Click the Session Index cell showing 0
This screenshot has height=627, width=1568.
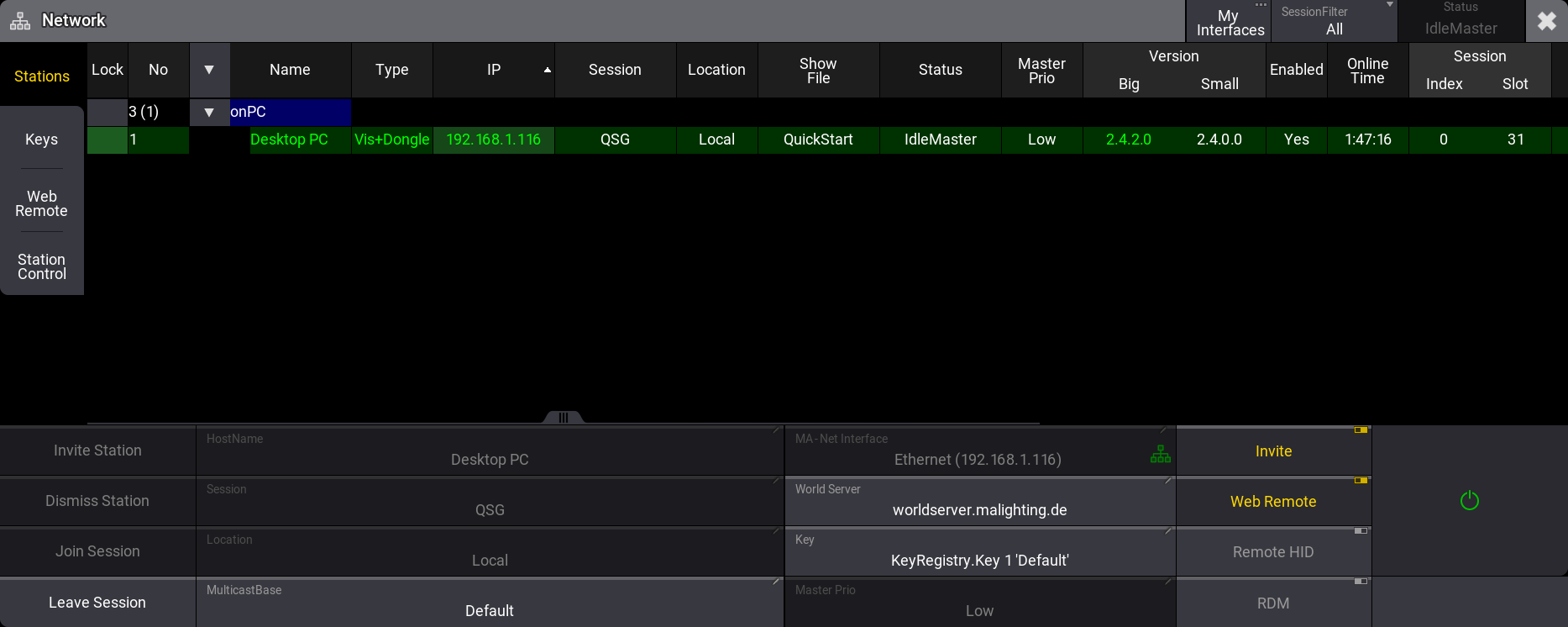point(1444,140)
